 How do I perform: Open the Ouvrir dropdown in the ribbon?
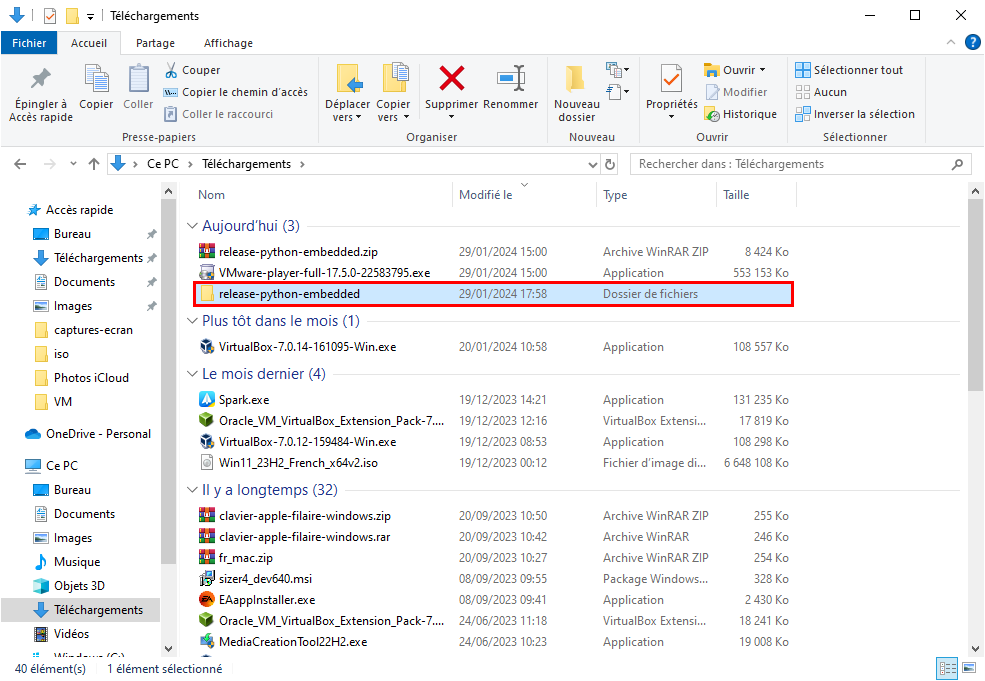click(x=735, y=70)
